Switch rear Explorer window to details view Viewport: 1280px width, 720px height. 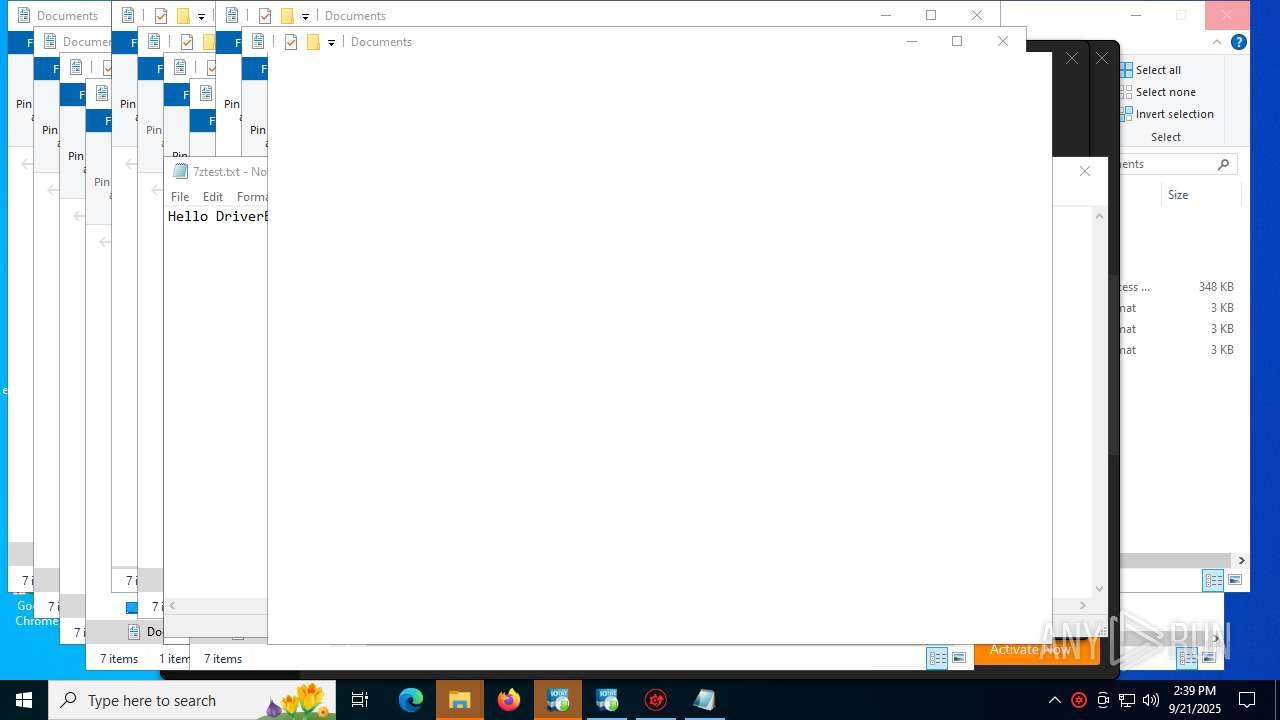coord(1213,580)
